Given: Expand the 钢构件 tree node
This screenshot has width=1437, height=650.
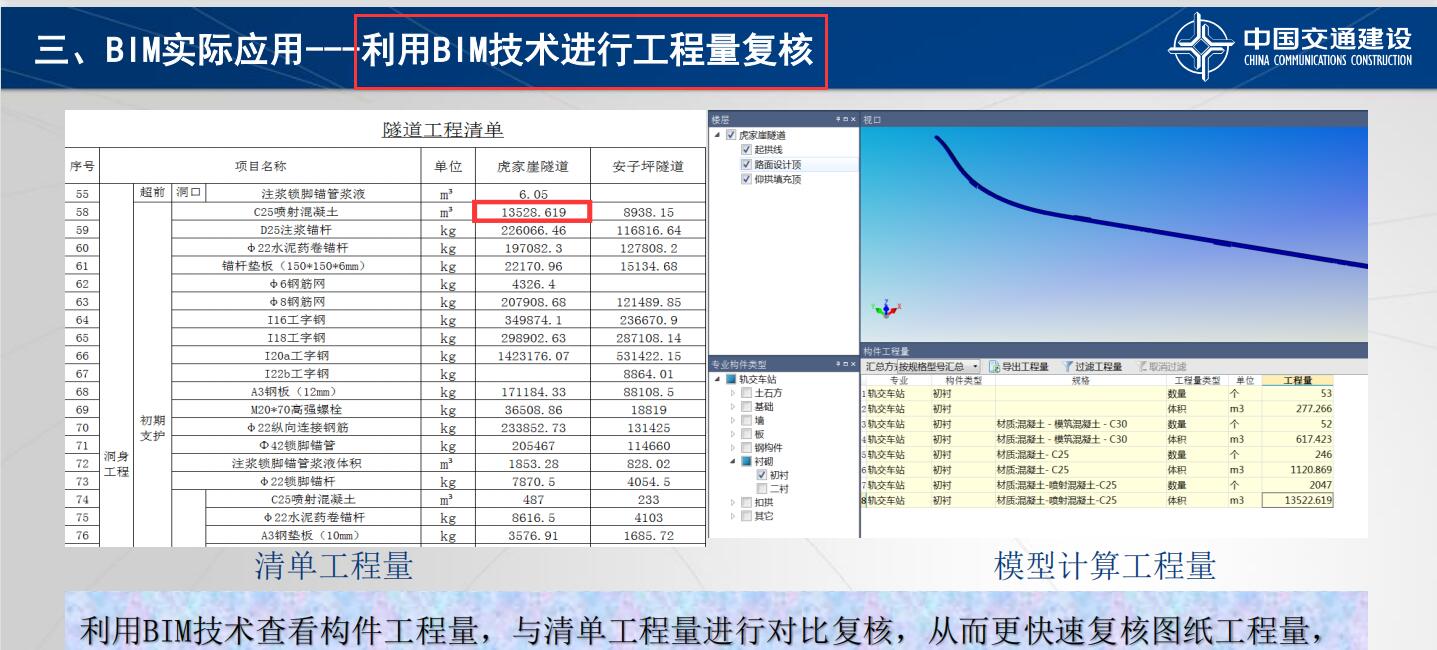Looking at the screenshot, I should pos(732,448).
